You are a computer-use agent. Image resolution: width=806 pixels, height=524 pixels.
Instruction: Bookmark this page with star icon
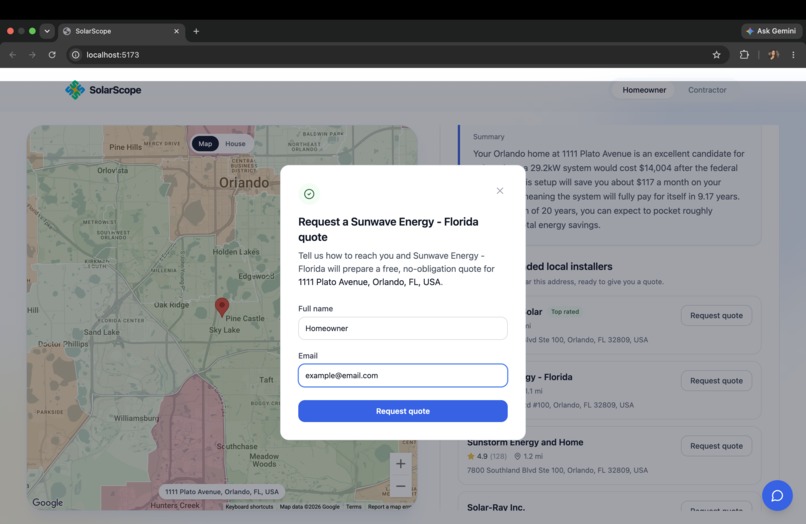coord(716,55)
